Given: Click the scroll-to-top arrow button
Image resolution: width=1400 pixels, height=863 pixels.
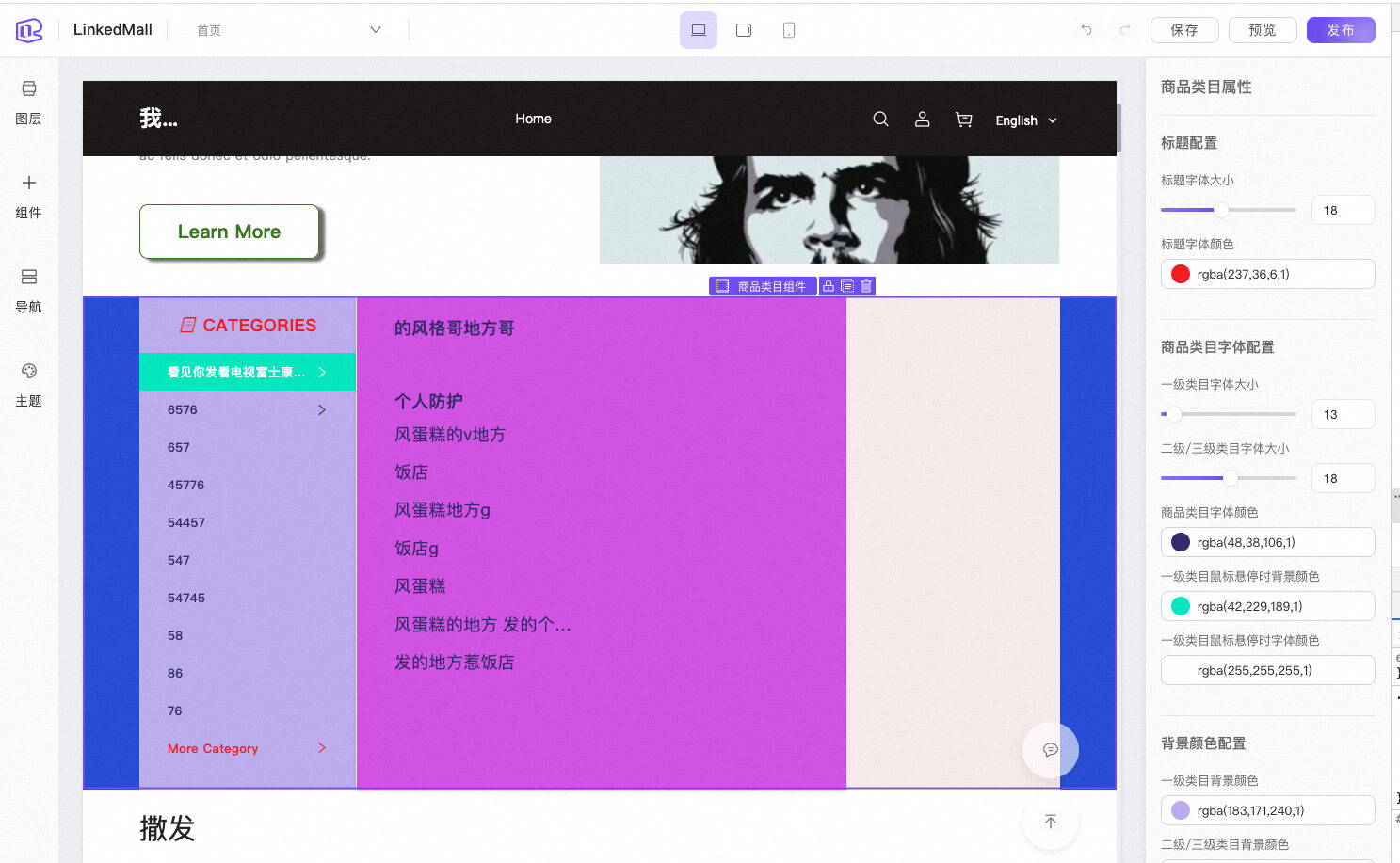Looking at the screenshot, I should pos(1050,822).
